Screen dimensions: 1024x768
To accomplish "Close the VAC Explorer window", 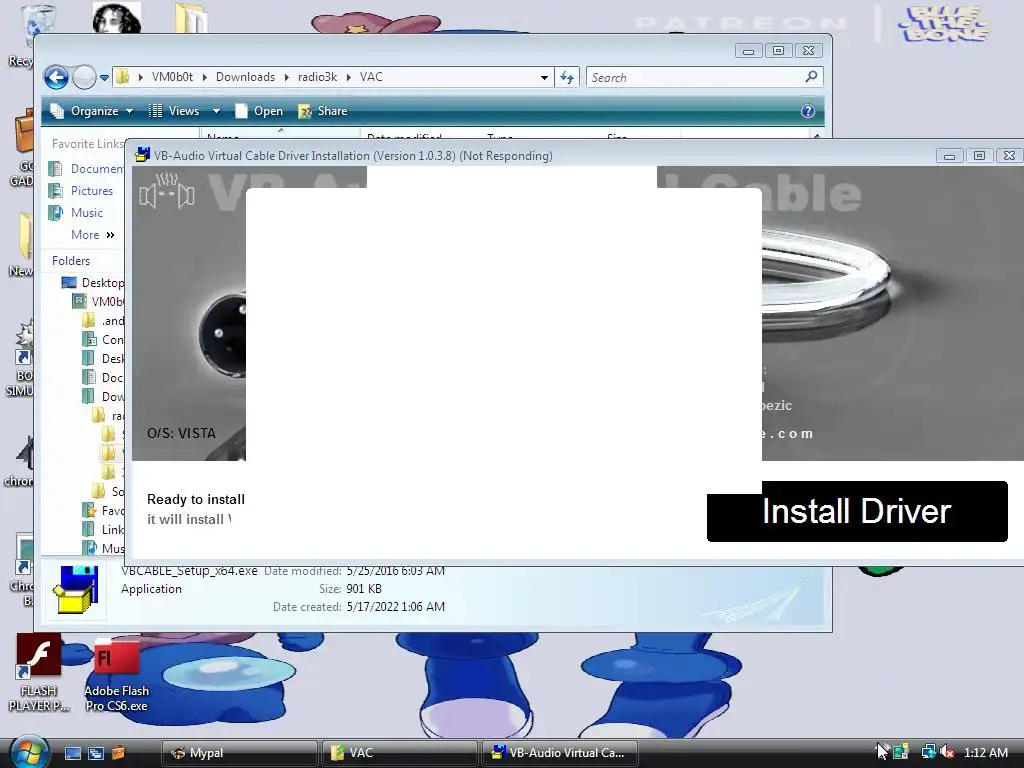I will [808, 51].
